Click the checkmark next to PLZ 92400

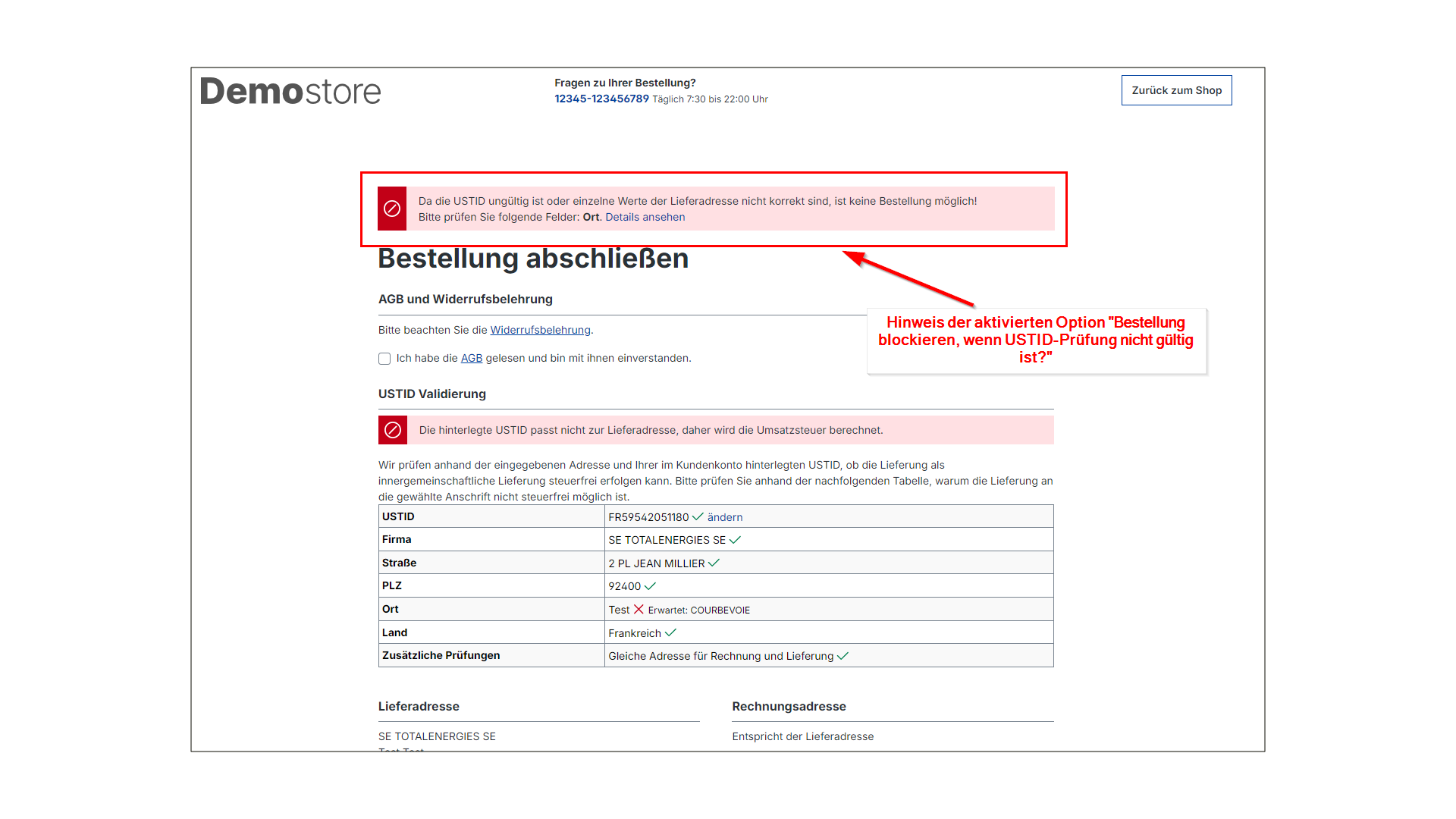(x=650, y=586)
